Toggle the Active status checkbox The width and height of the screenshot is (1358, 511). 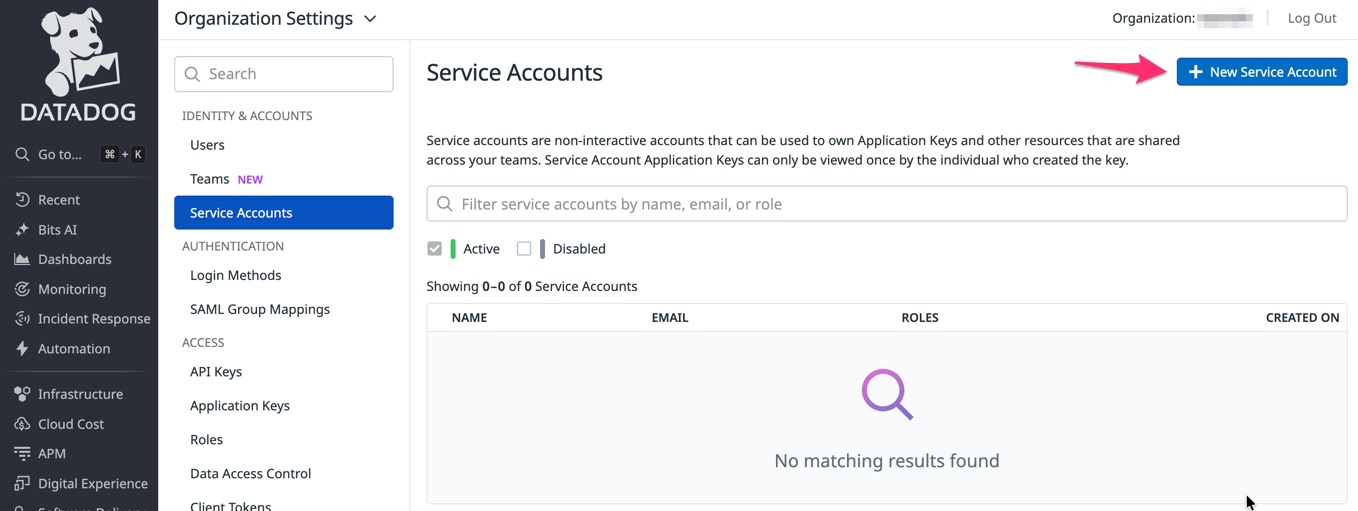click(x=434, y=249)
